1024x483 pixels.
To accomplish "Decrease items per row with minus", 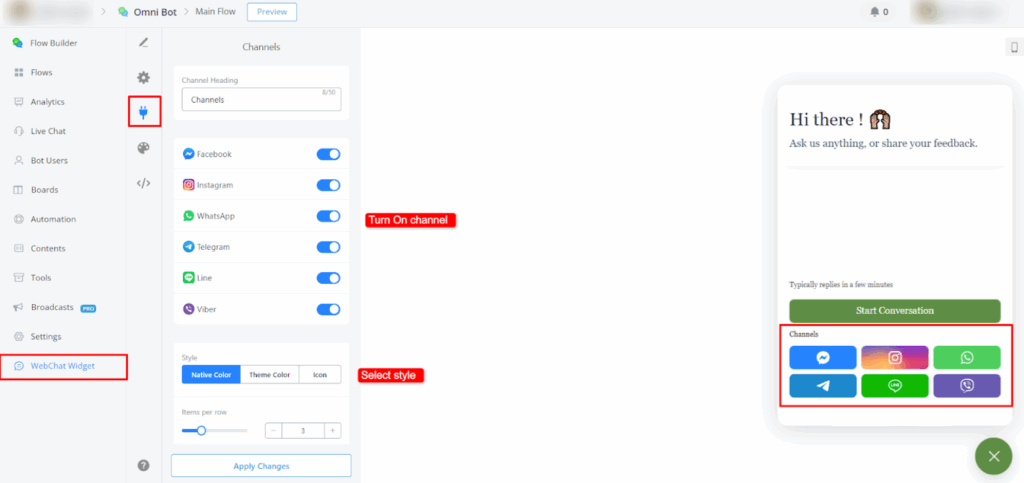I will (x=274, y=430).
